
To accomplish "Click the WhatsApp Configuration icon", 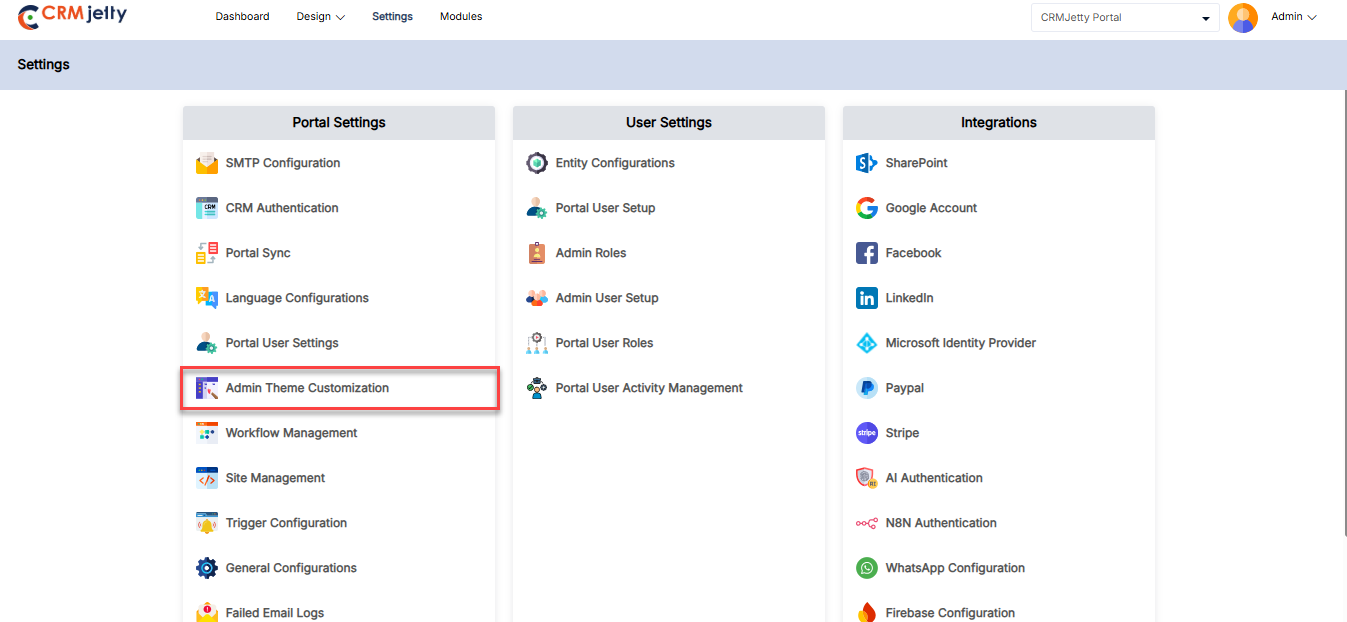I will [867, 568].
